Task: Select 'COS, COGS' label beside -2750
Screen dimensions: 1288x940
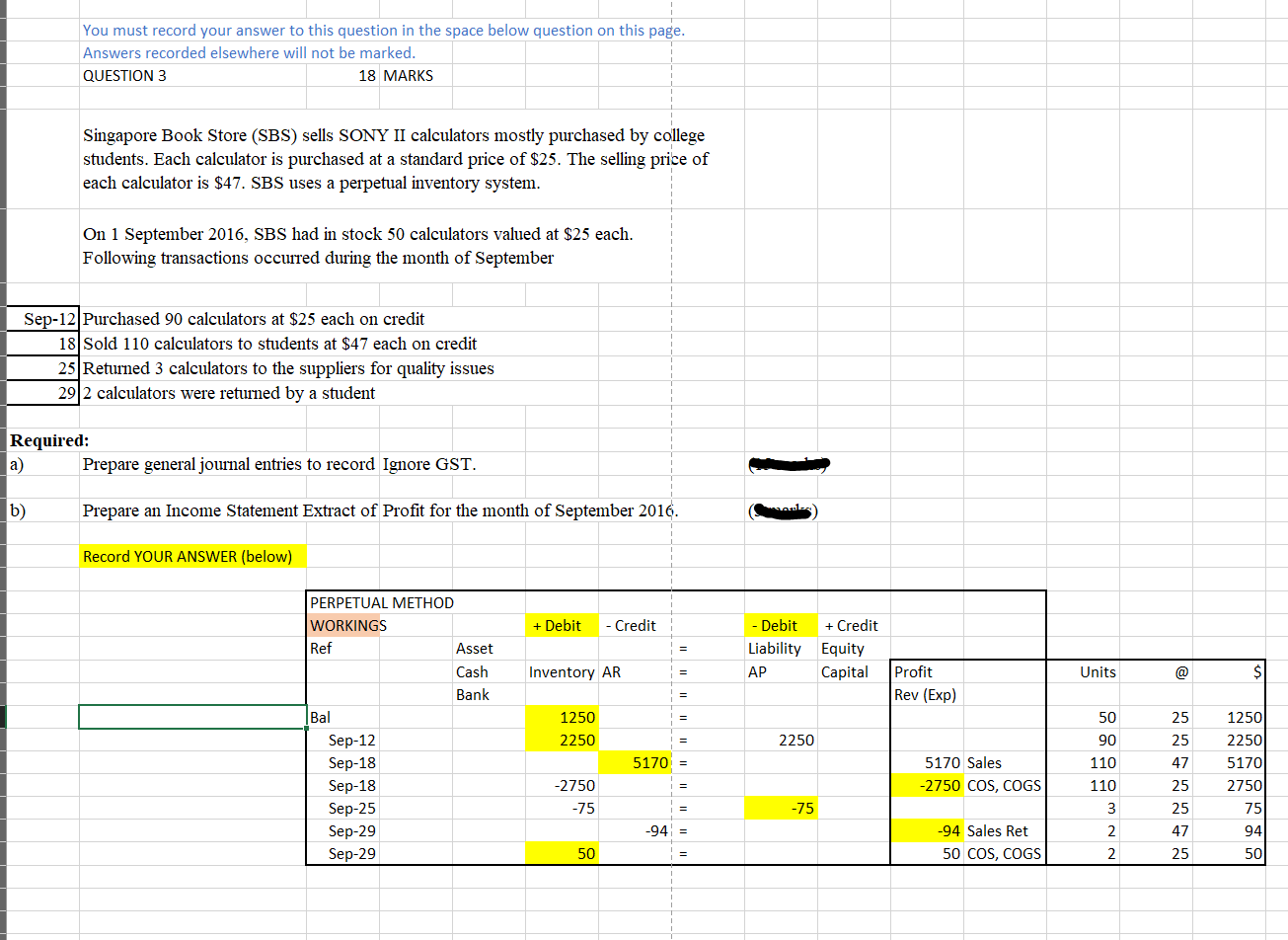Action: pyautogui.click(x=1004, y=786)
